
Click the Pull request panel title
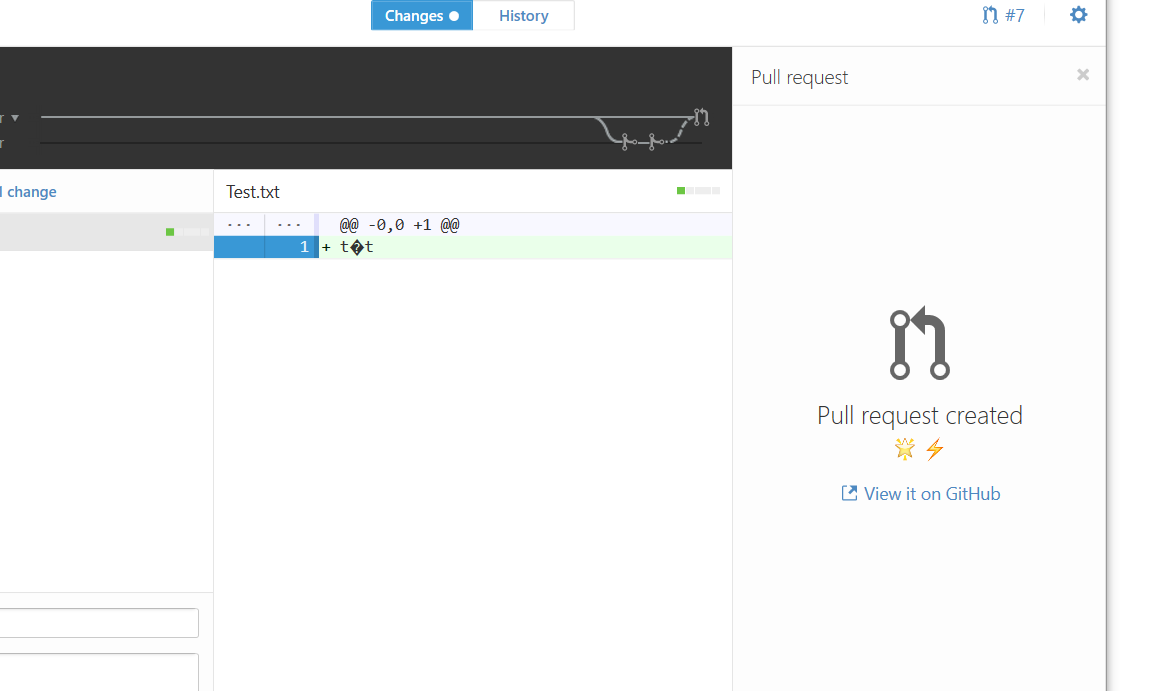[x=799, y=78]
